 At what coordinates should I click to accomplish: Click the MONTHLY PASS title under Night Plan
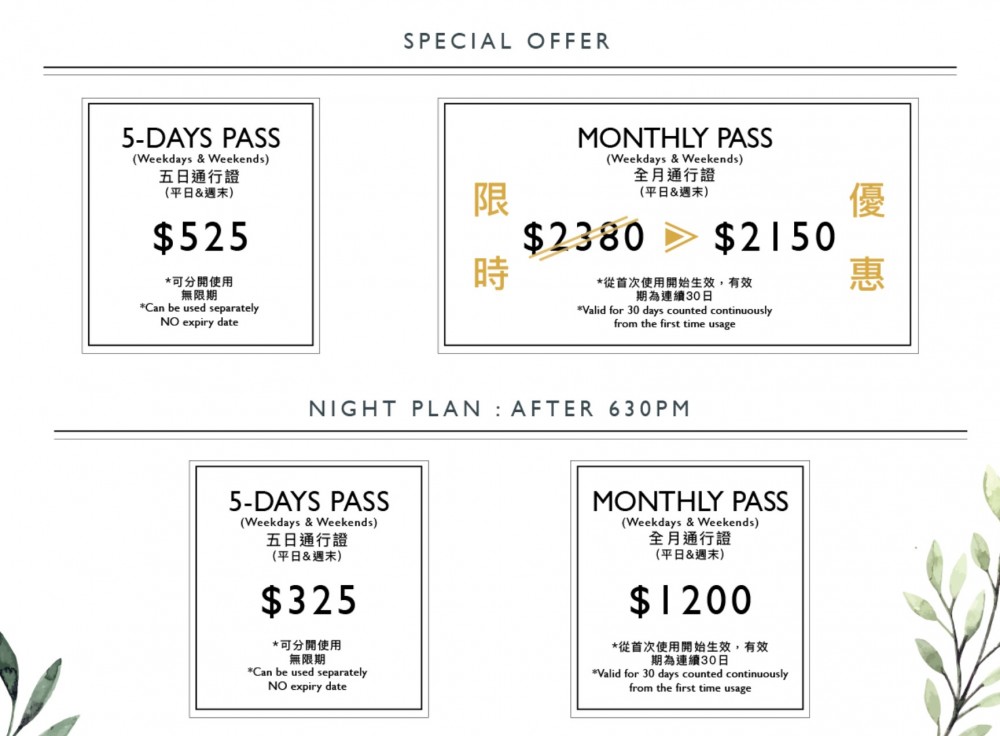coord(690,501)
